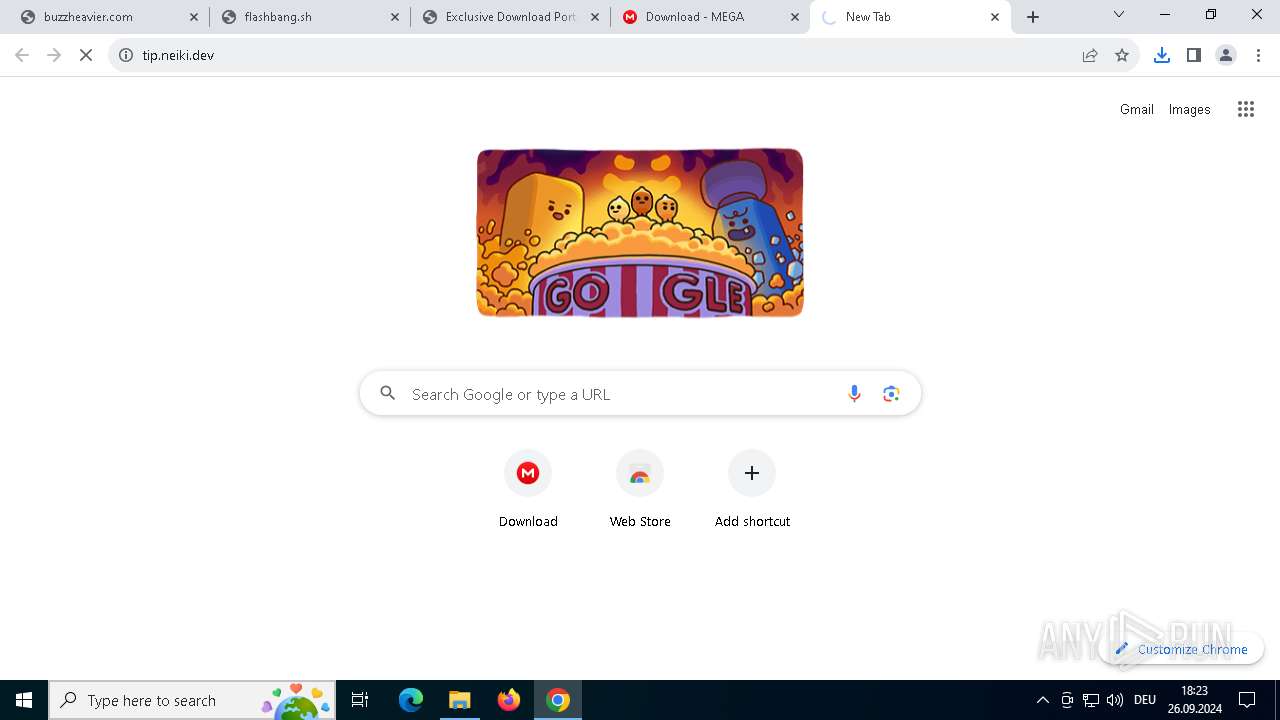The width and height of the screenshot is (1280, 720).
Task: Click taskbar Type here to search box
Action: (192, 700)
